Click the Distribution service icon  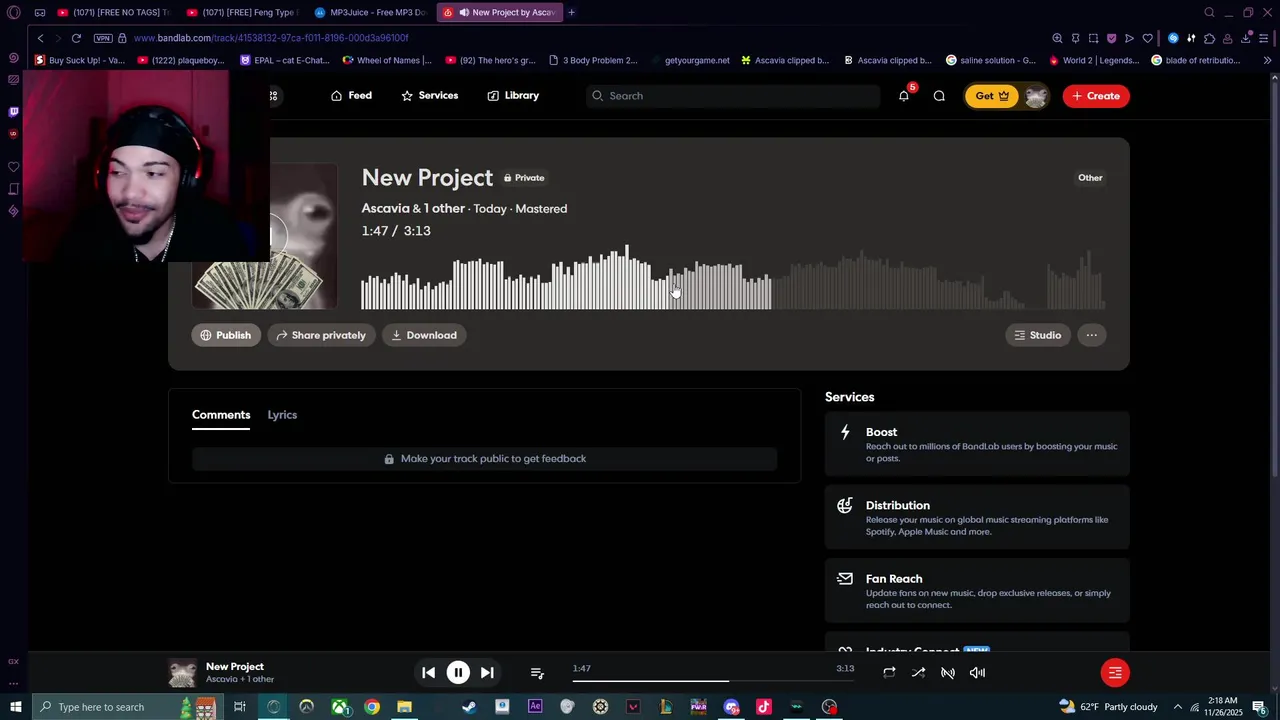[x=845, y=506]
